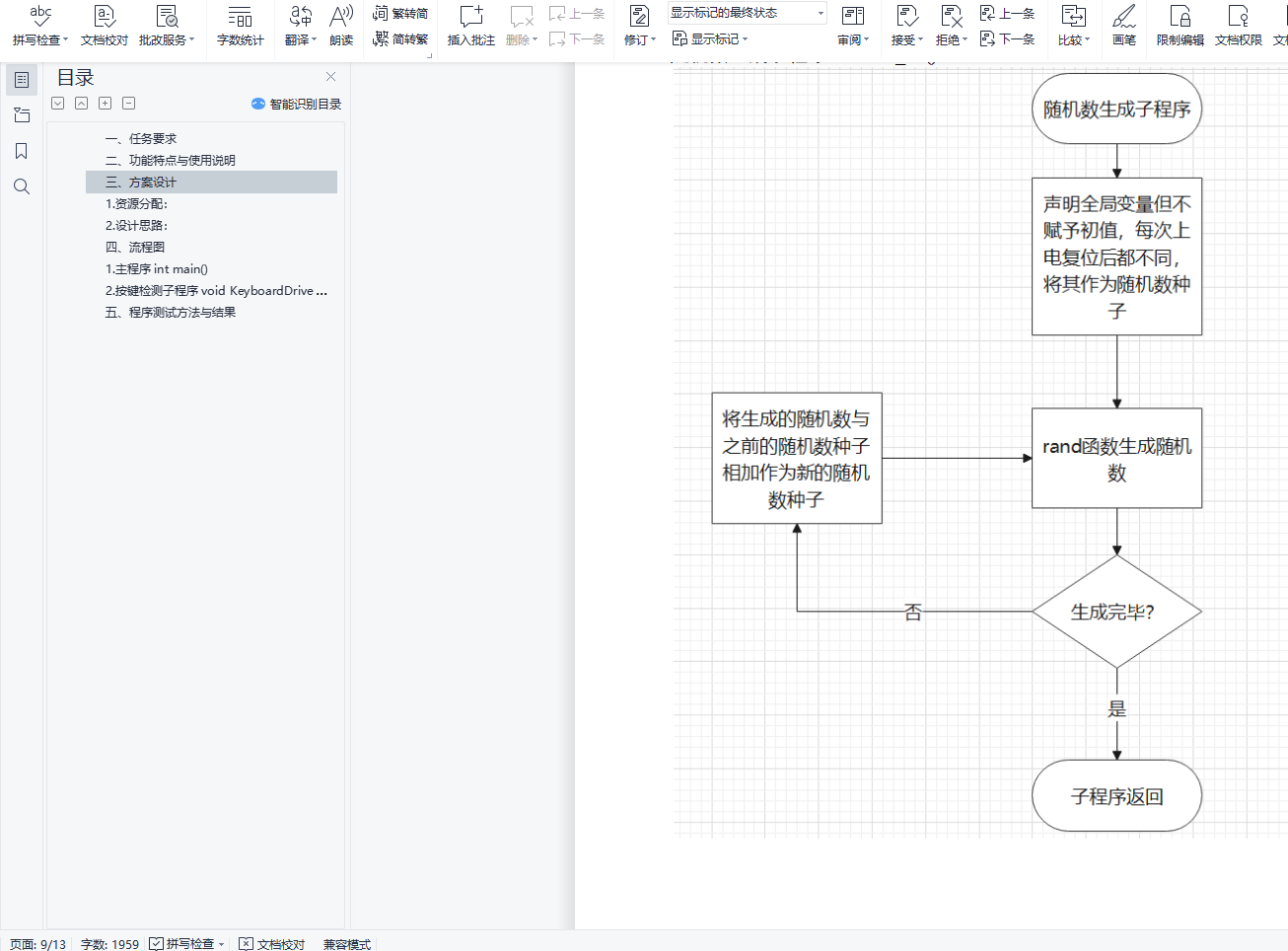Go to previous comment 上一条
The image size is (1288, 951).
(577, 14)
